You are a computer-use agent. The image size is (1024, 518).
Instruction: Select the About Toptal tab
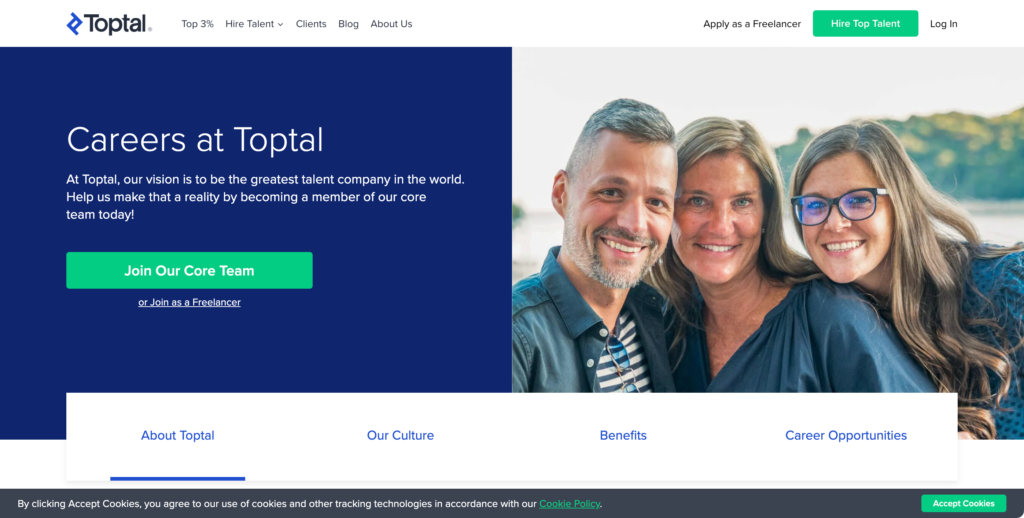pyautogui.click(x=178, y=436)
